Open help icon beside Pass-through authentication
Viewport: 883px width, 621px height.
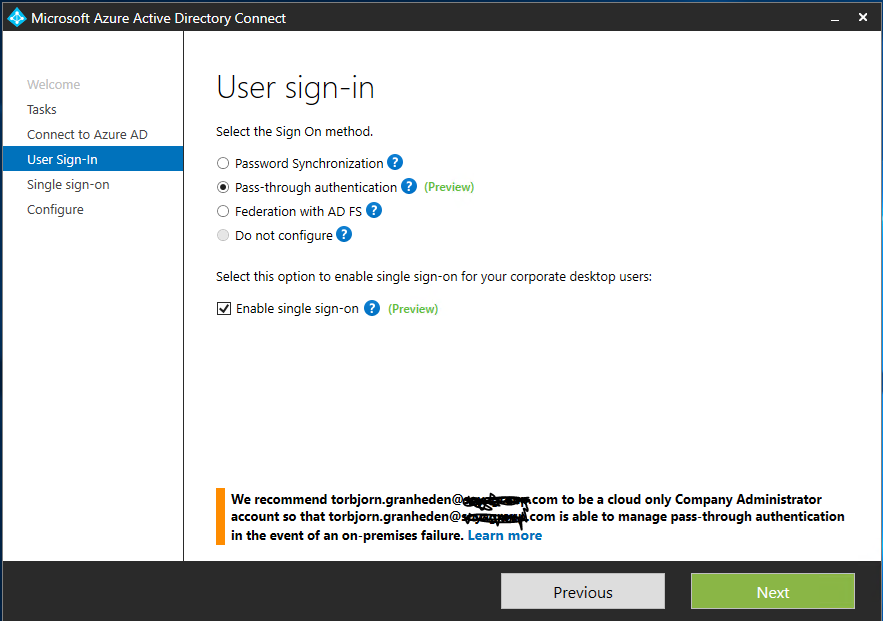click(x=409, y=186)
